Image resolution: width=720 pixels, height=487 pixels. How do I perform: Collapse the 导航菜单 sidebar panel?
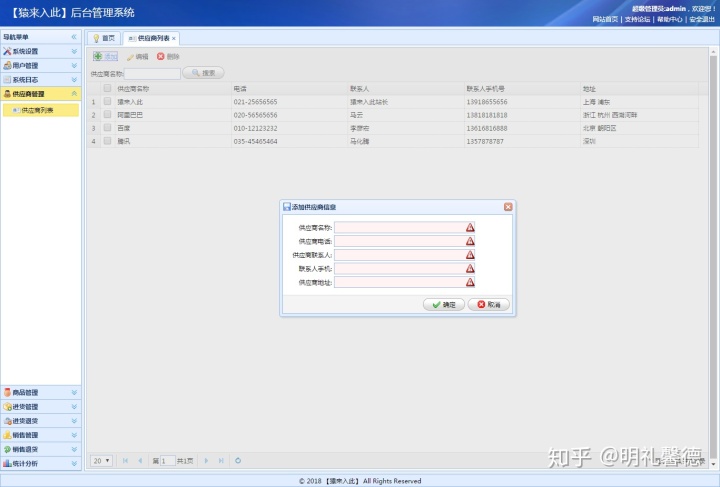74,37
